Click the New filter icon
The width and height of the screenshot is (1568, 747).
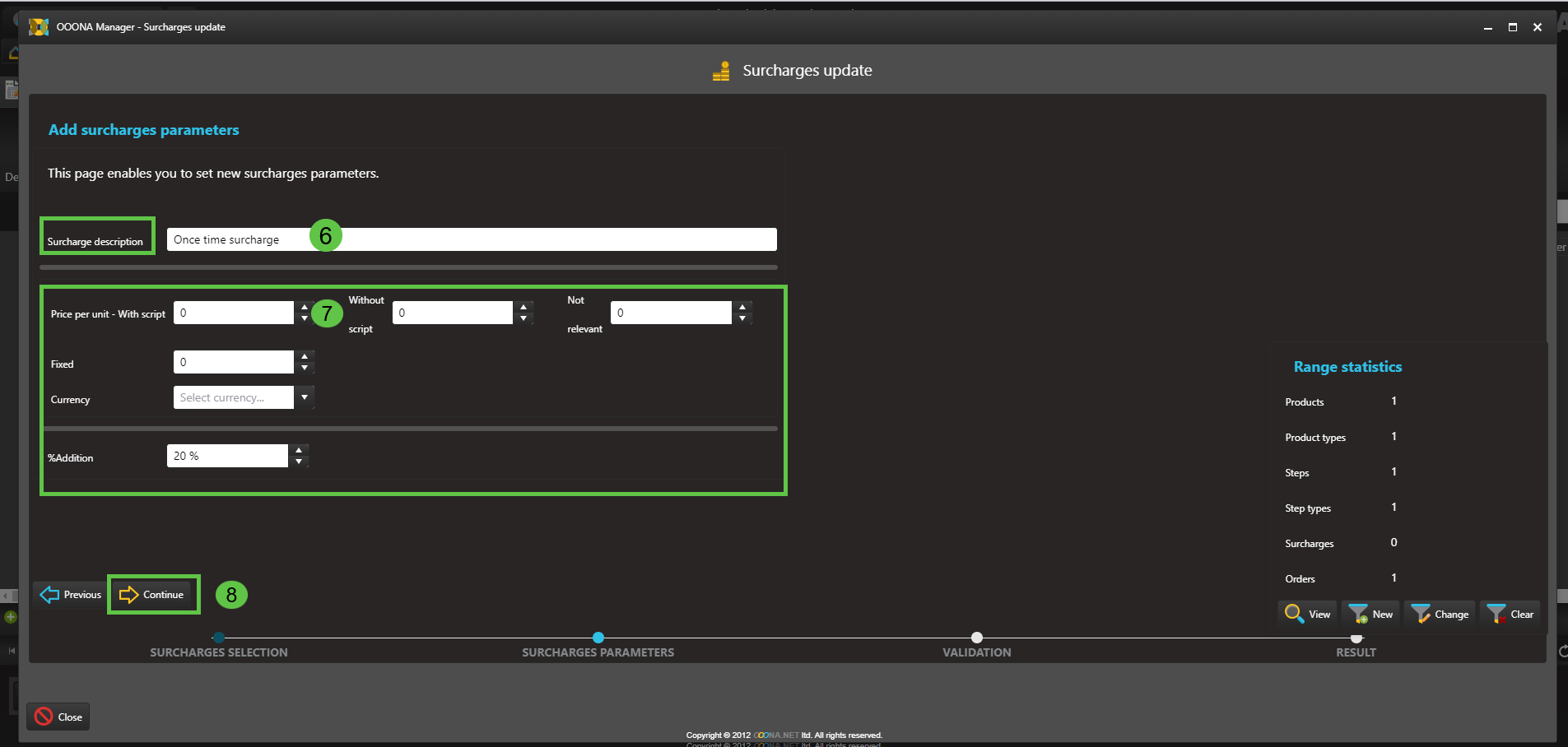1358,614
